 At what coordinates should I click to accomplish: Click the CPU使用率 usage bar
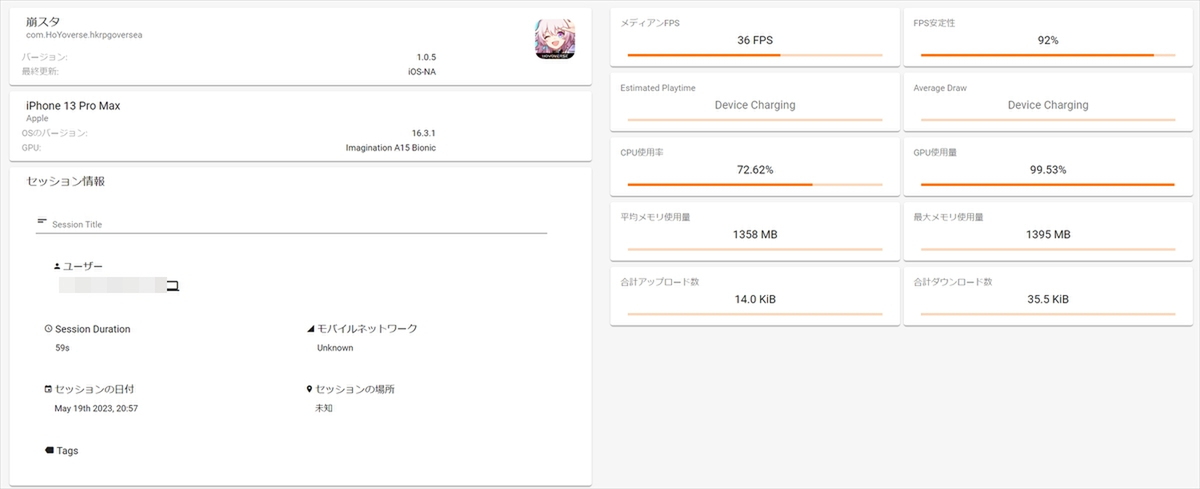pos(754,185)
